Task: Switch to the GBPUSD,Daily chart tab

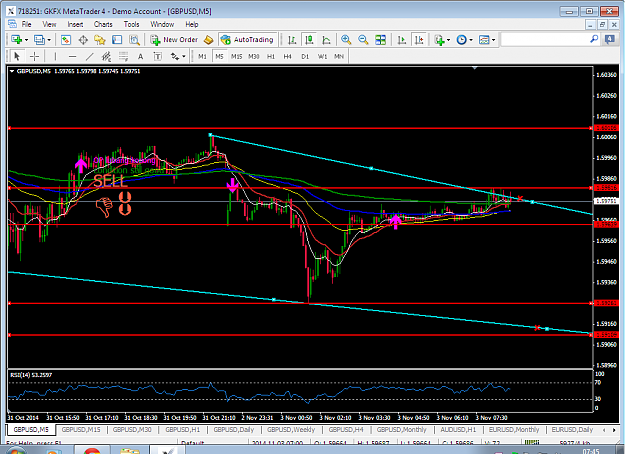Action: [234, 430]
